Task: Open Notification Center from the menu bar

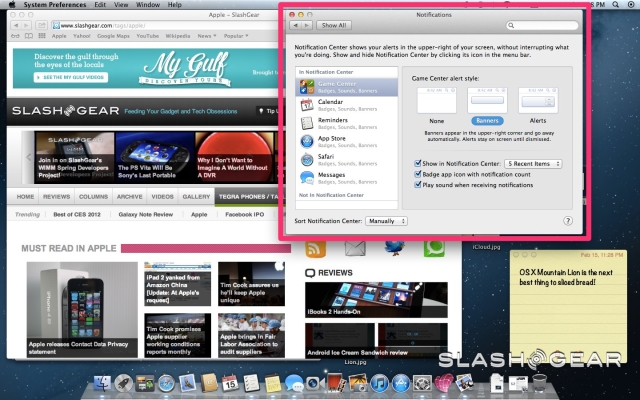Action: coord(629,4)
